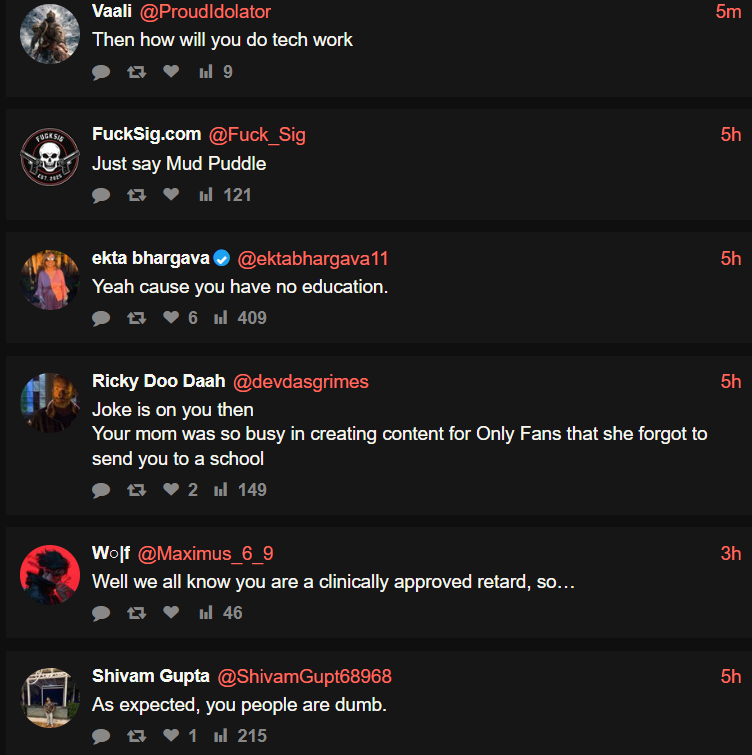Viewport: 752px width, 755px height.
Task: Open @ektabhargava11 handle link
Action: (313, 259)
